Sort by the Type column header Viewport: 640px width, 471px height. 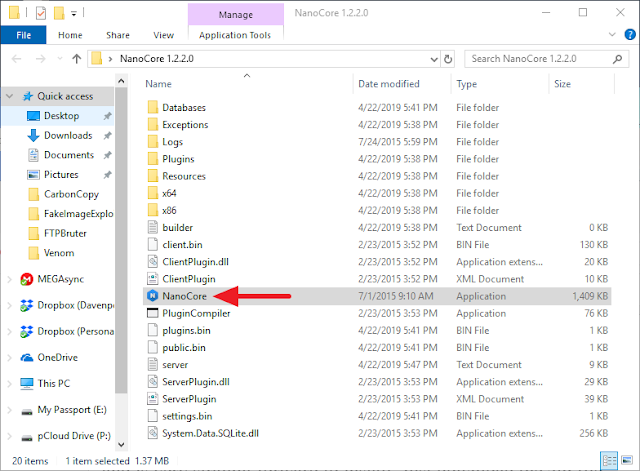(467, 84)
